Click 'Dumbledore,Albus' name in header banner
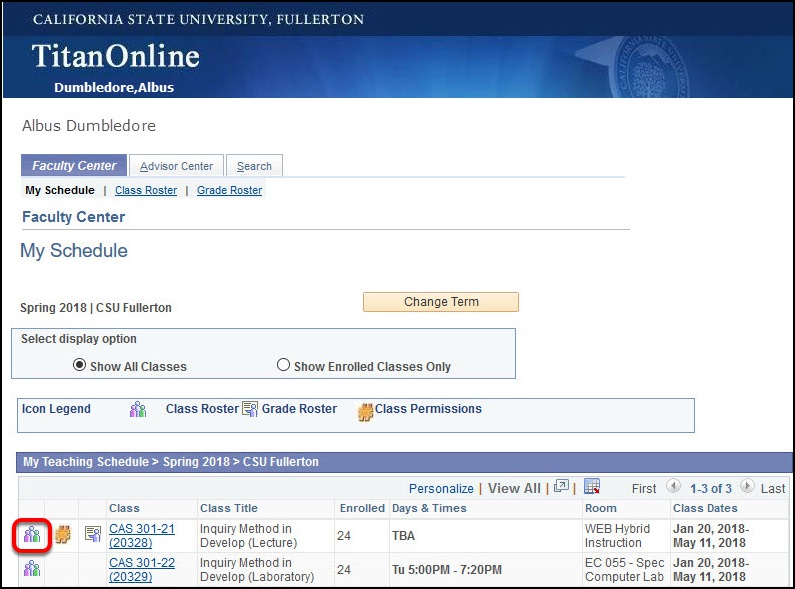795x589 pixels. coord(114,88)
